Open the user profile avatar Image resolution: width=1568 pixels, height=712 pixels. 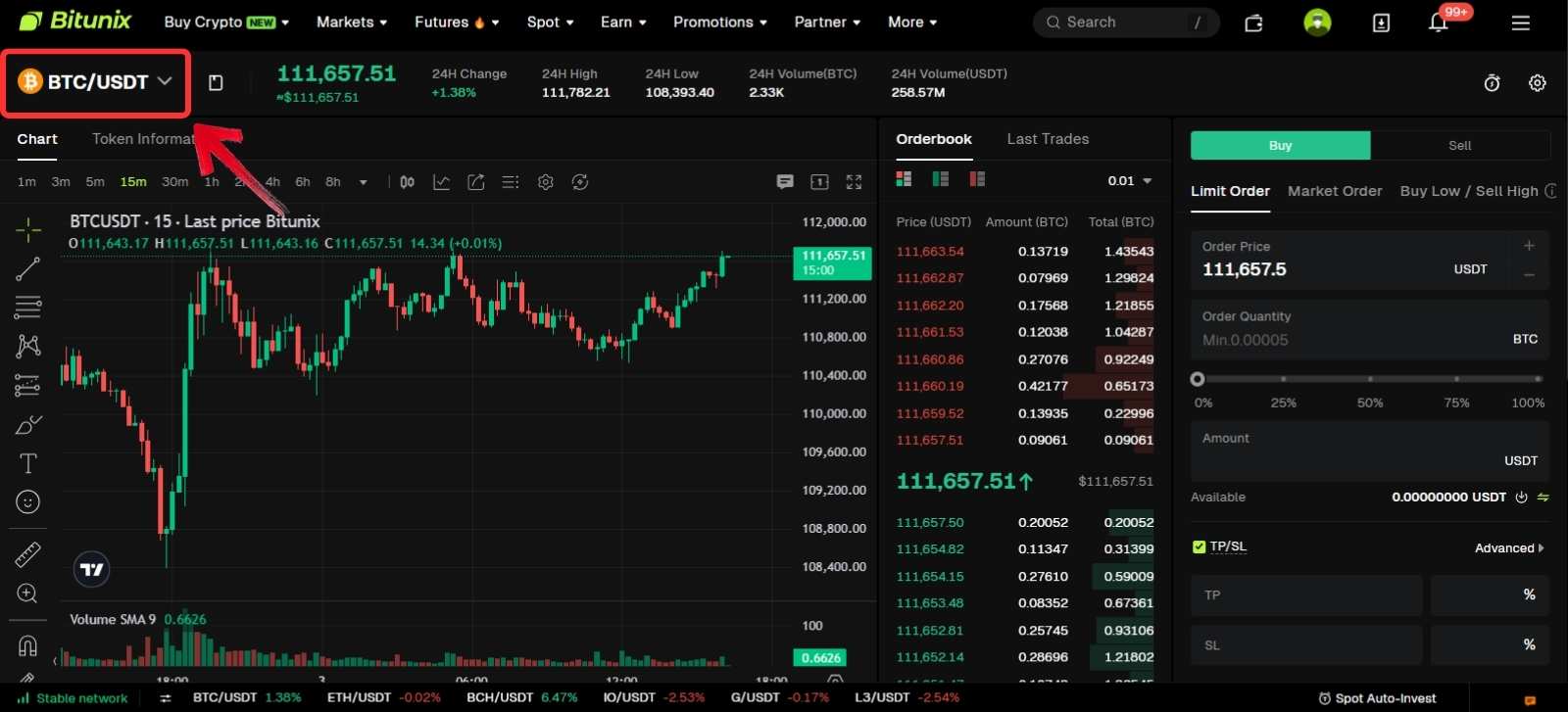coord(1317,22)
